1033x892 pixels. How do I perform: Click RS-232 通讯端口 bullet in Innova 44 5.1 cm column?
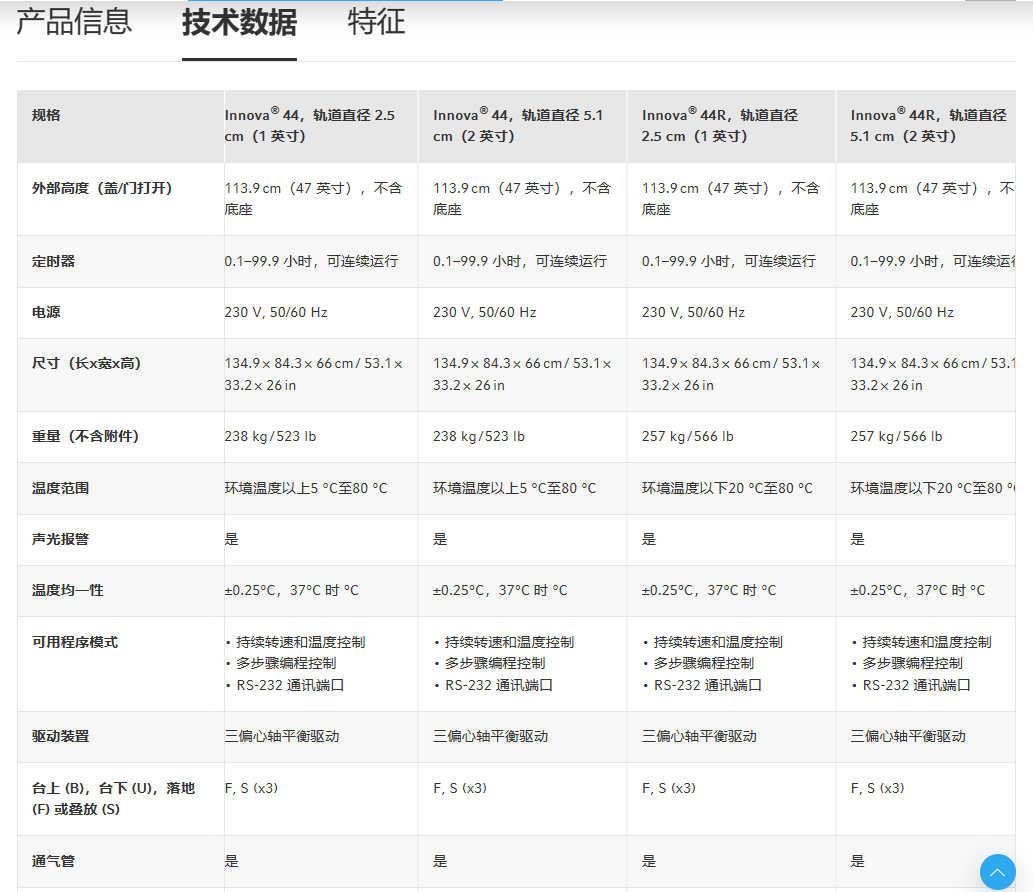tap(499, 685)
